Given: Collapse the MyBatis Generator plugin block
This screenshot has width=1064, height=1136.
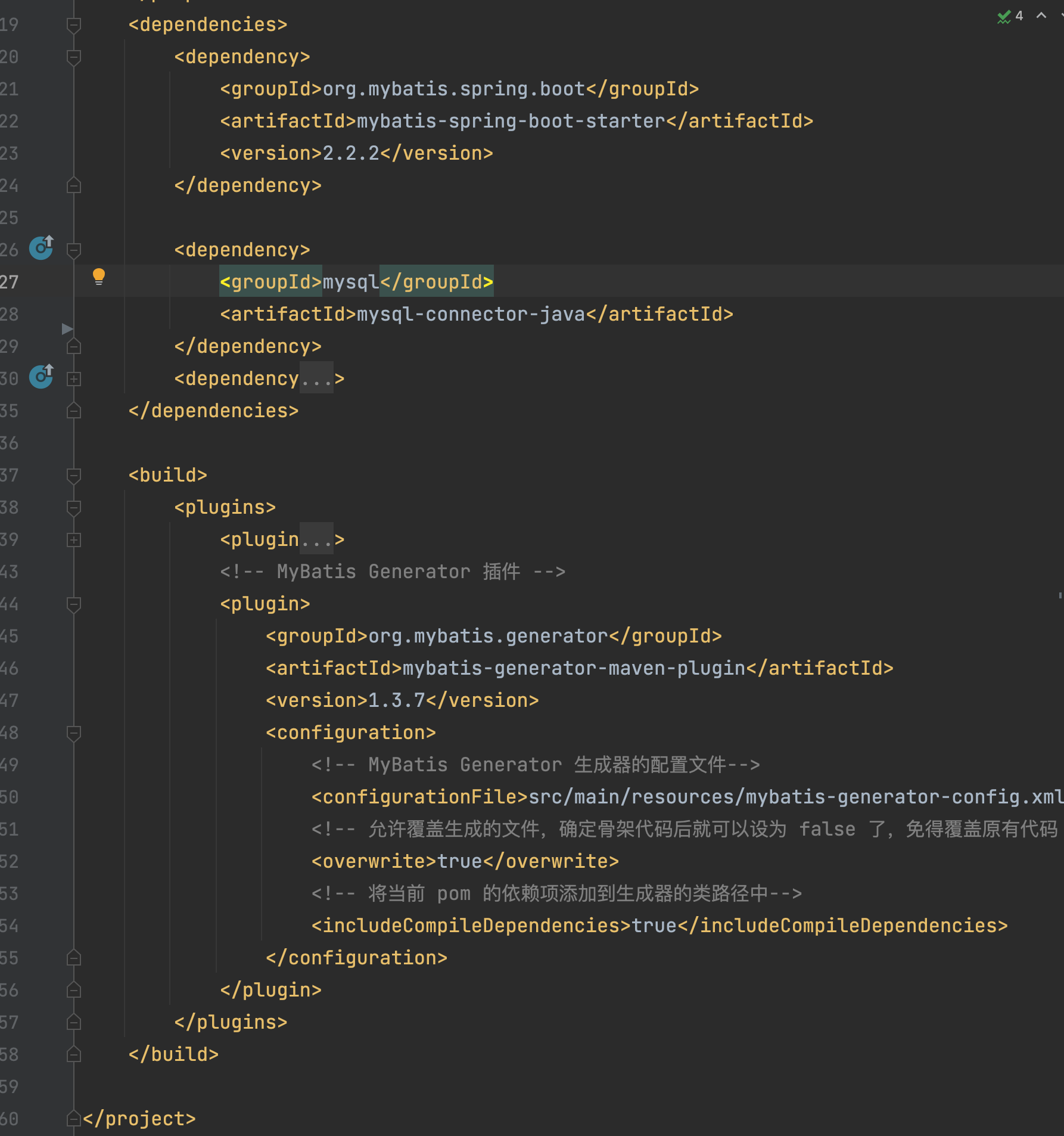Looking at the screenshot, I should [74, 604].
